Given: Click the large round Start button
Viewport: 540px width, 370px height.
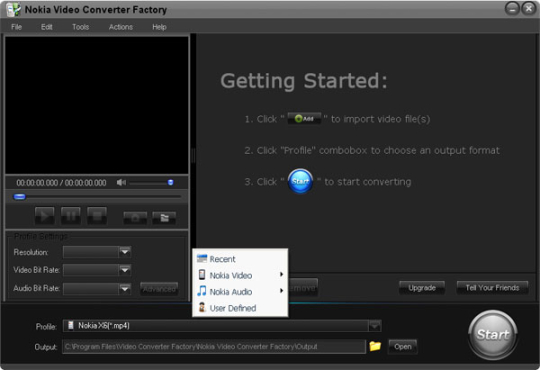Looking at the screenshot, I should coord(493,334).
